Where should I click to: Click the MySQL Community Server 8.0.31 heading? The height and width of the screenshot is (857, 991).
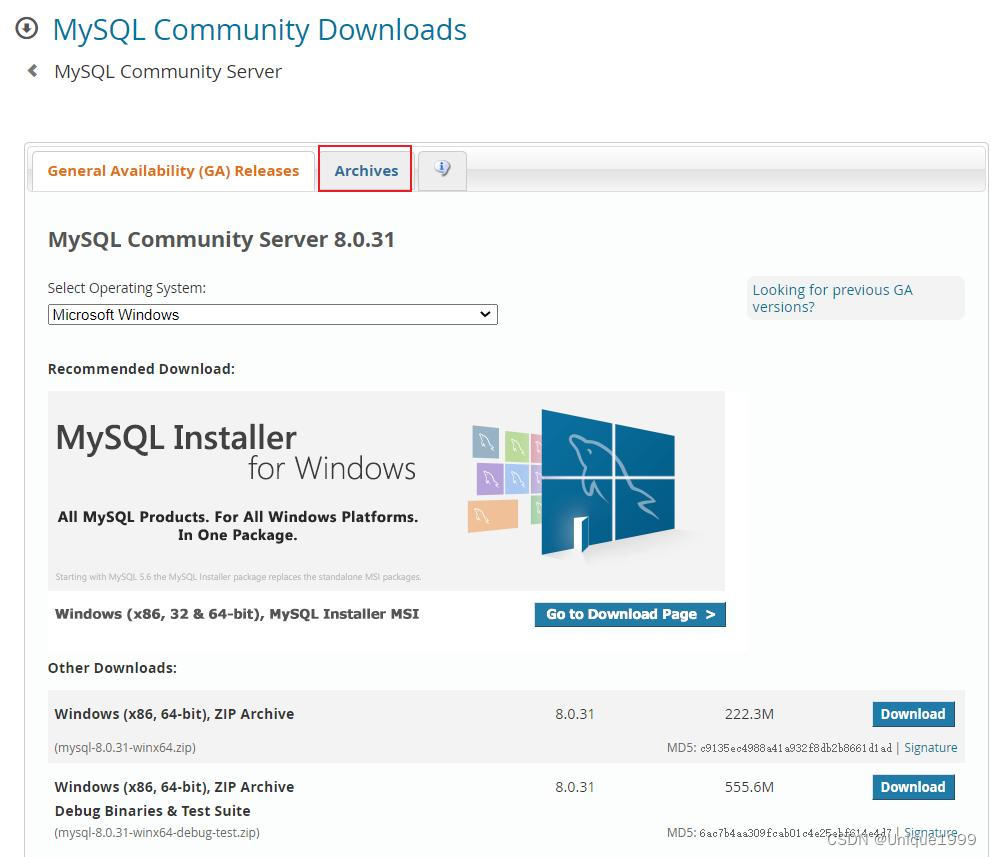coord(221,240)
